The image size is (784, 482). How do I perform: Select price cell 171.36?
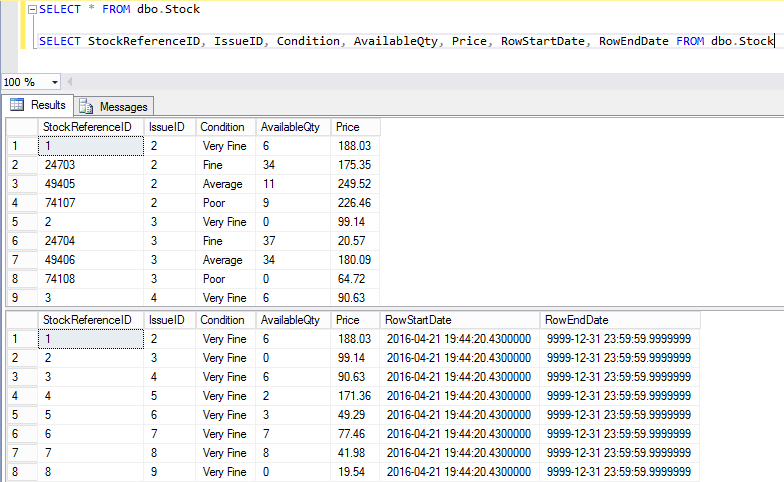click(x=356, y=396)
